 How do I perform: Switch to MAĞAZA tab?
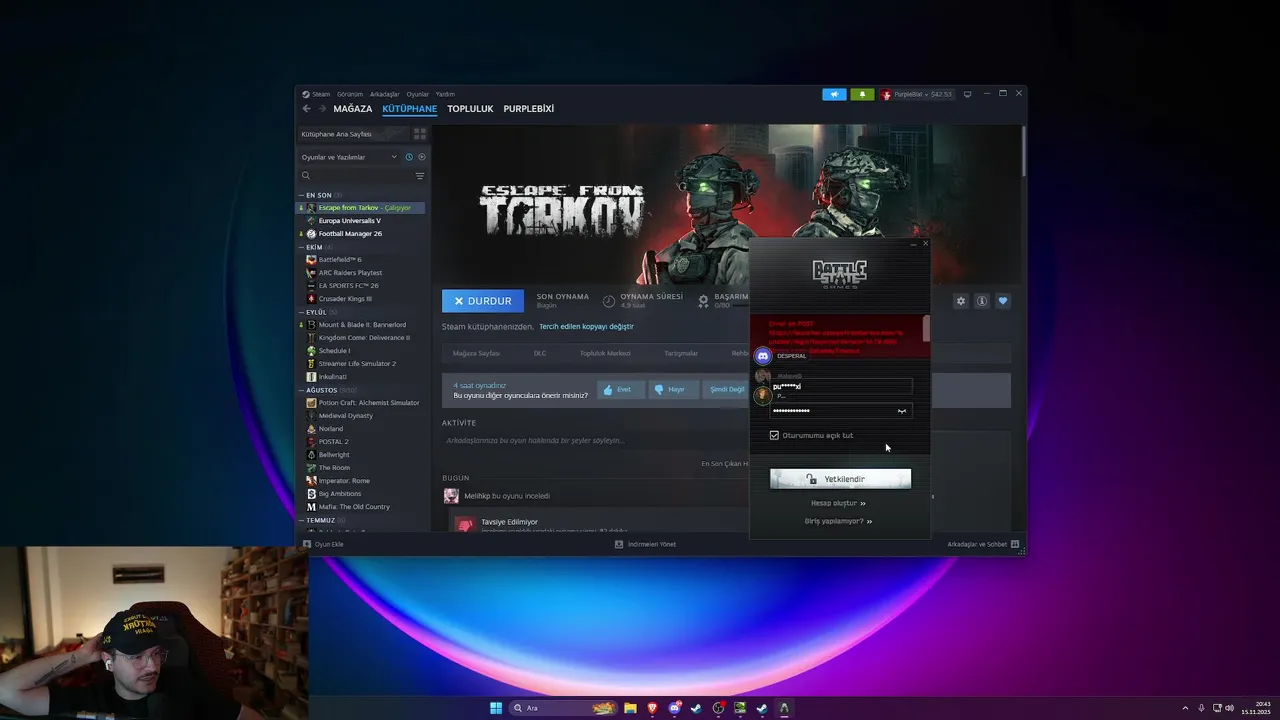point(353,109)
